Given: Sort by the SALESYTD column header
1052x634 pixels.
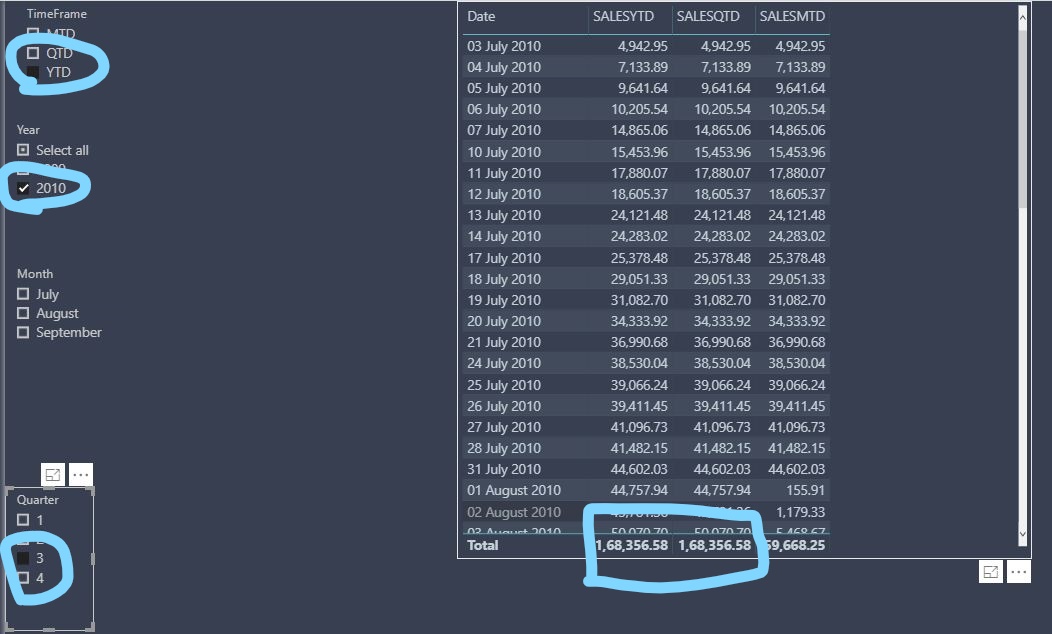Looking at the screenshot, I should coord(623,17).
